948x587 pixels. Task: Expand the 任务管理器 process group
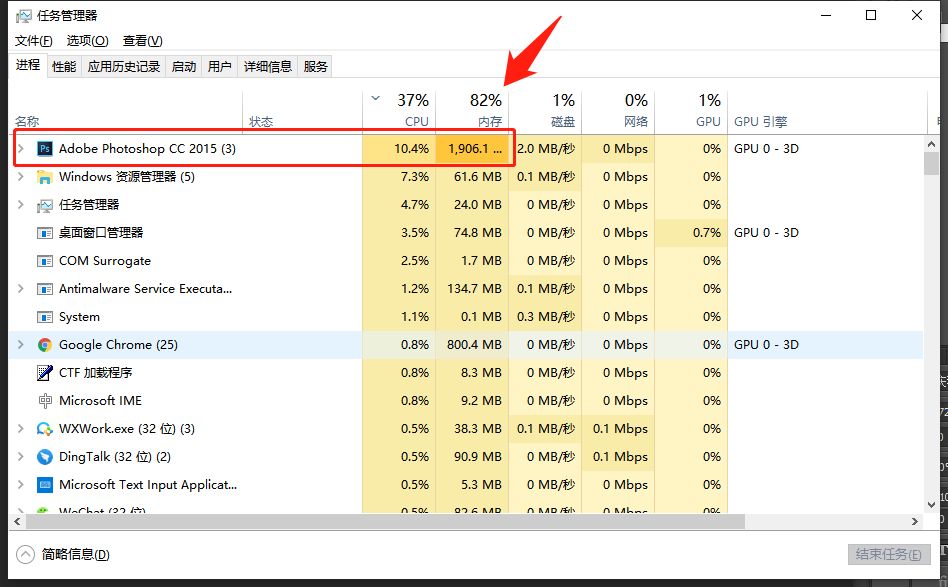click(x=21, y=204)
